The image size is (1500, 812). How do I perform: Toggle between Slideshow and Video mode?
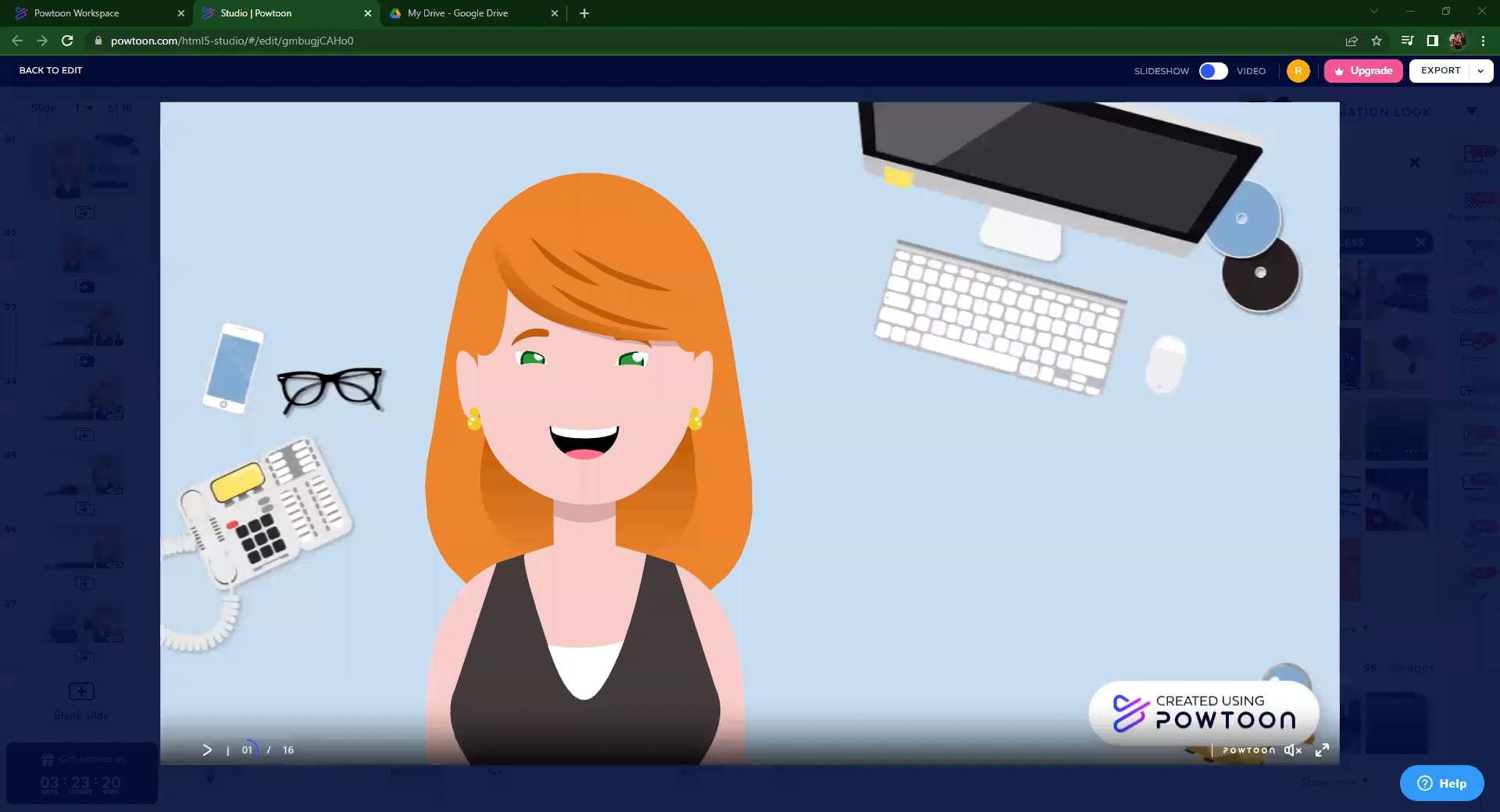point(1213,71)
